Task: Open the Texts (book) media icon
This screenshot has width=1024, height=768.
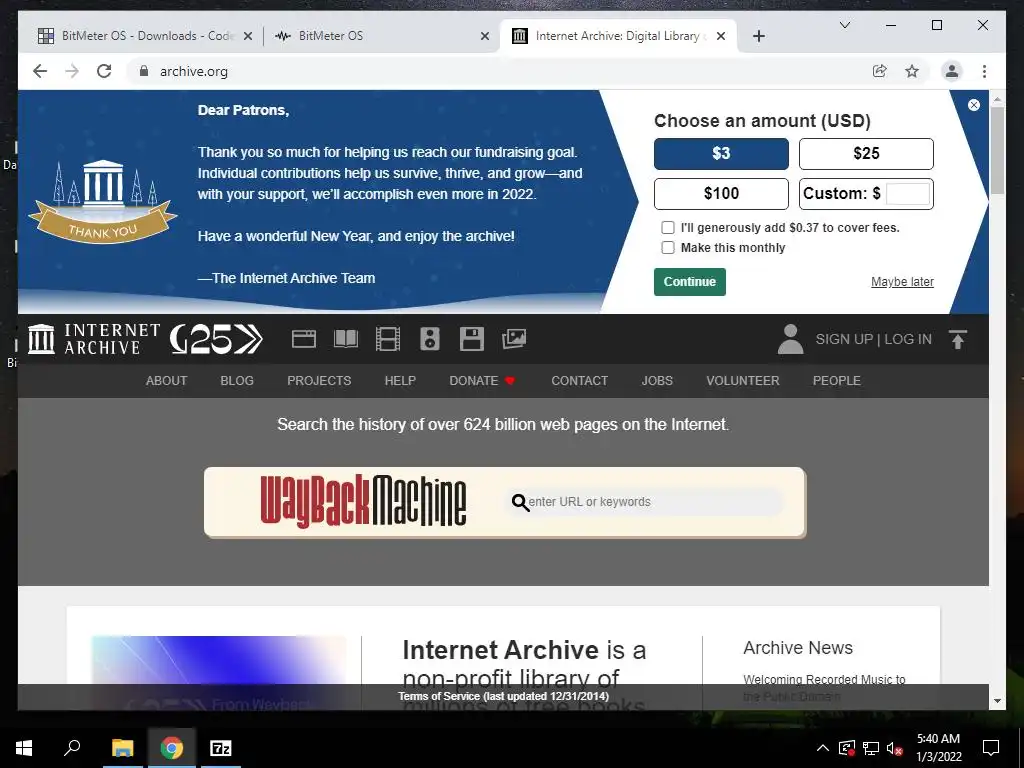Action: pos(345,339)
